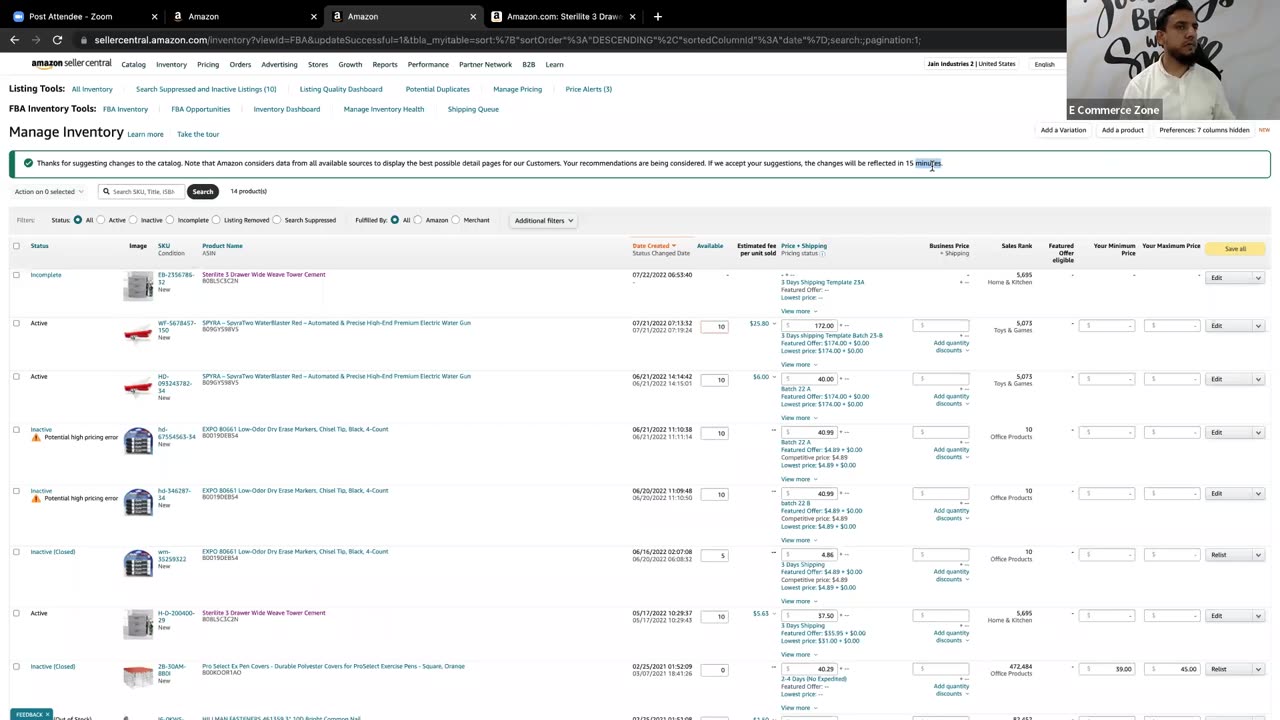1280x720 pixels.
Task: Open the Pricing menu
Action: pyautogui.click(x=208, y=64)
